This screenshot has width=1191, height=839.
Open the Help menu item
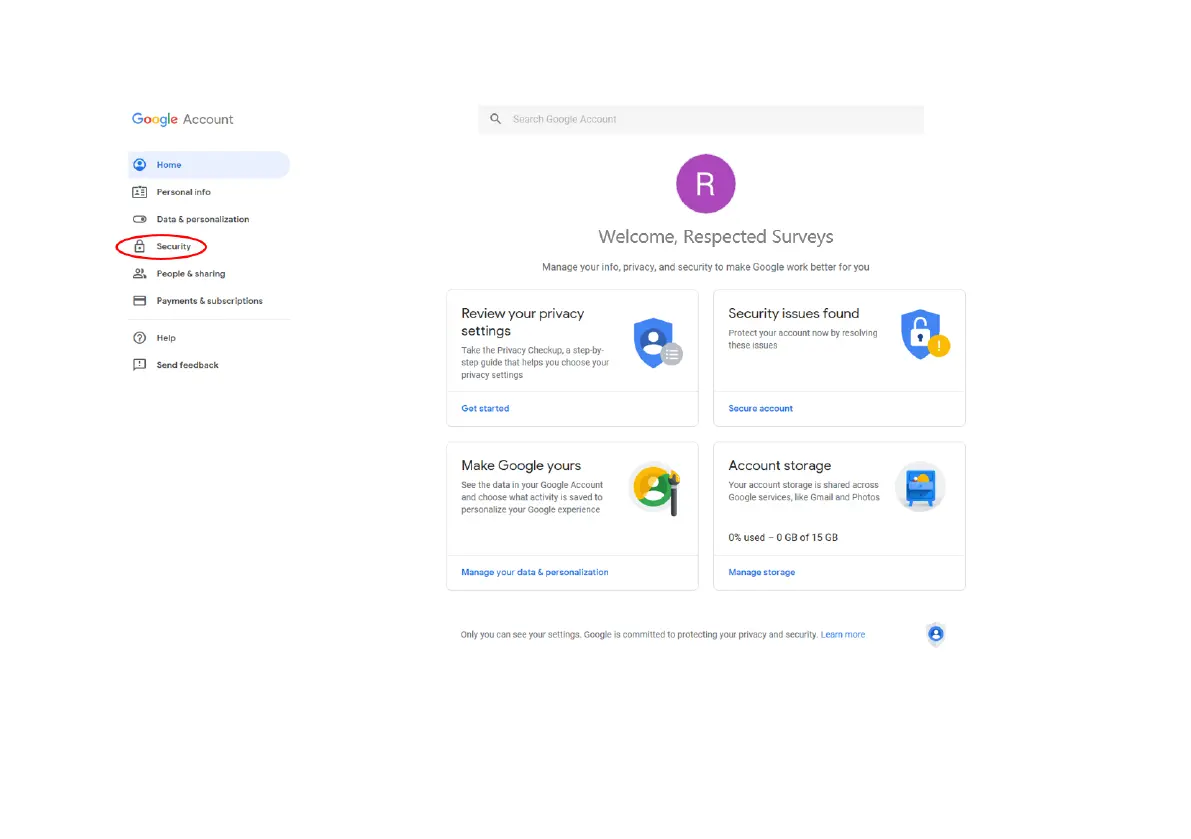point(209,338)
